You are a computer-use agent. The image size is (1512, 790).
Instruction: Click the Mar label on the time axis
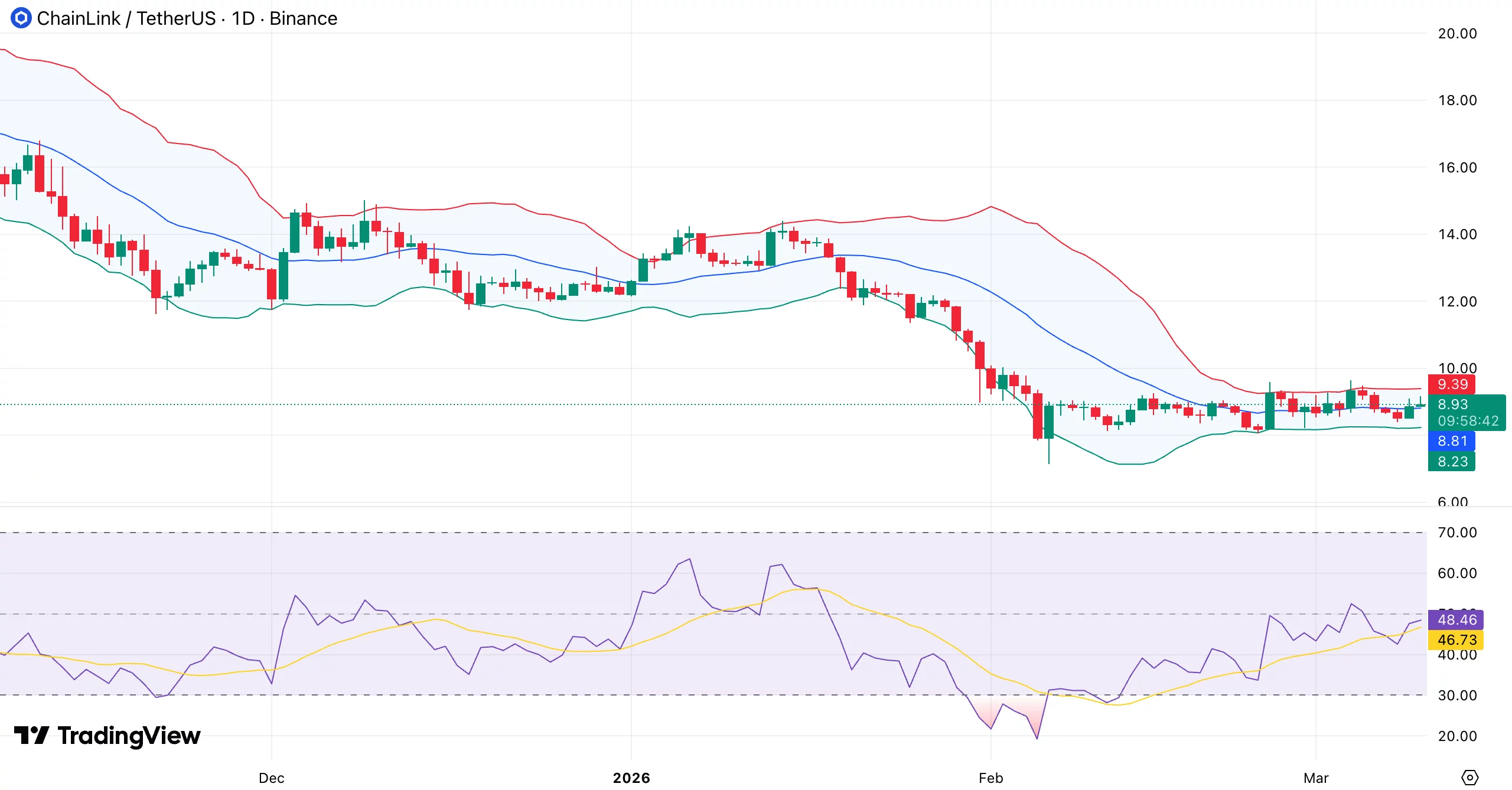(1317, 778)
